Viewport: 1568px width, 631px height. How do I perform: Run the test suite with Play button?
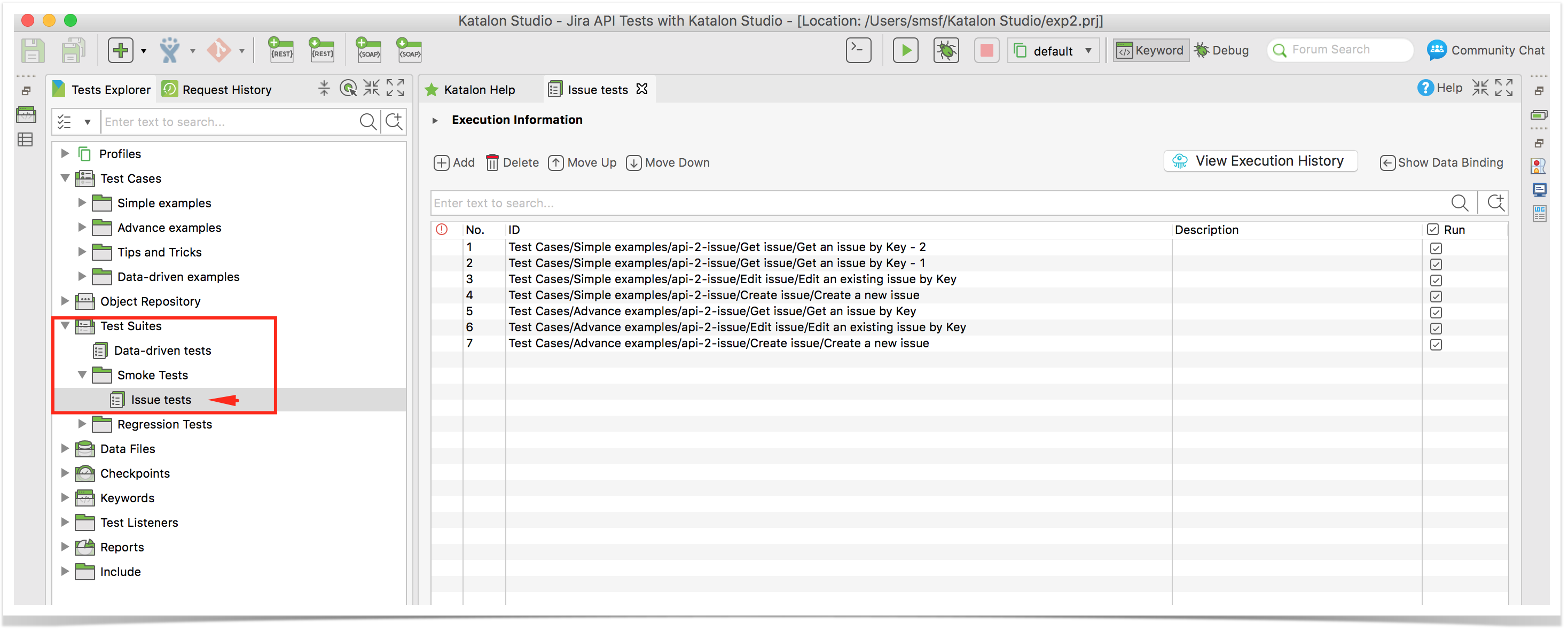905,50
